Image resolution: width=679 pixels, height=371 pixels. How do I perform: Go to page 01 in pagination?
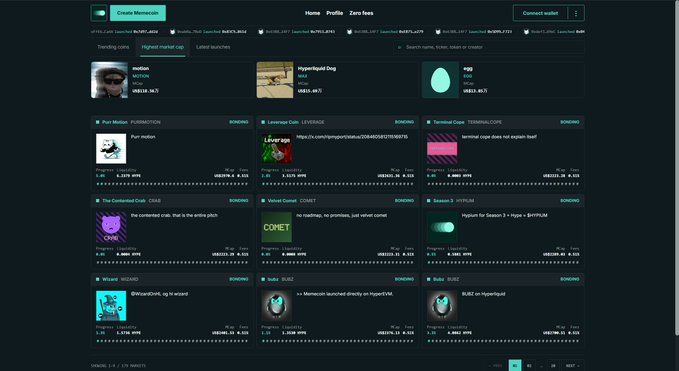click(x=515, y=365)
